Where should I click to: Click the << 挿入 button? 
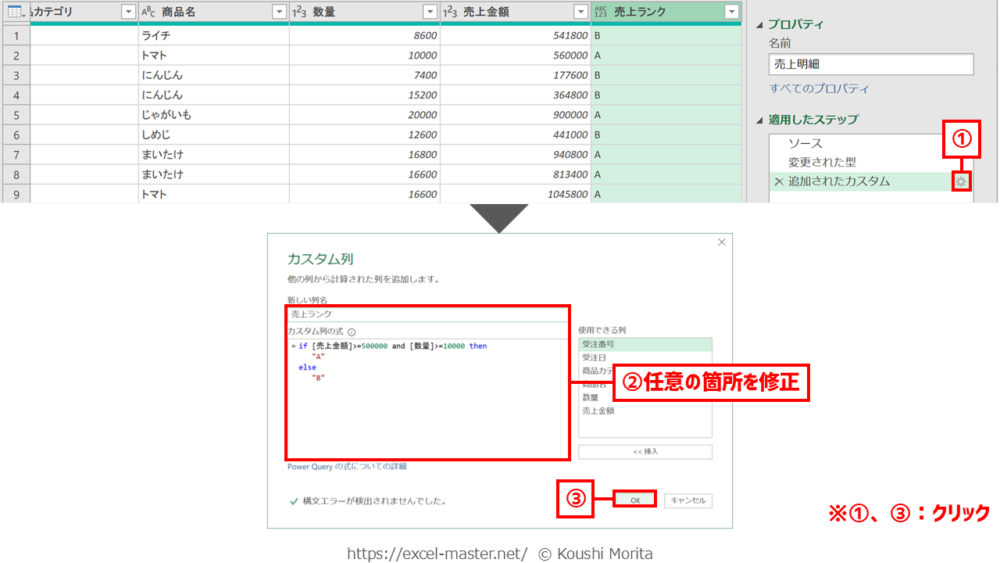(x=645, y=452)
